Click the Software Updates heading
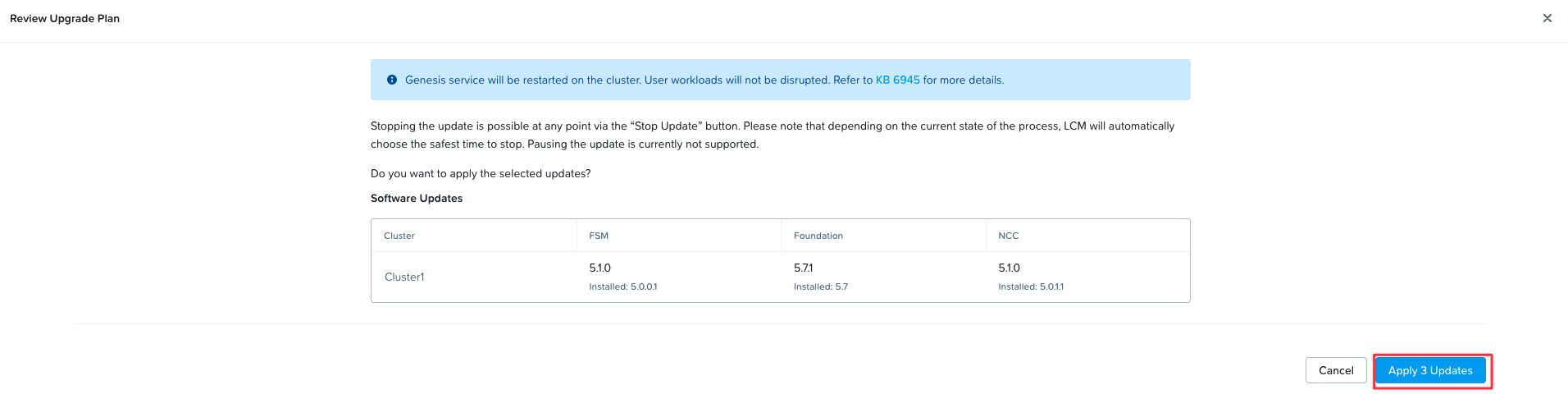The image size is (1568, 417). [417, 198]
